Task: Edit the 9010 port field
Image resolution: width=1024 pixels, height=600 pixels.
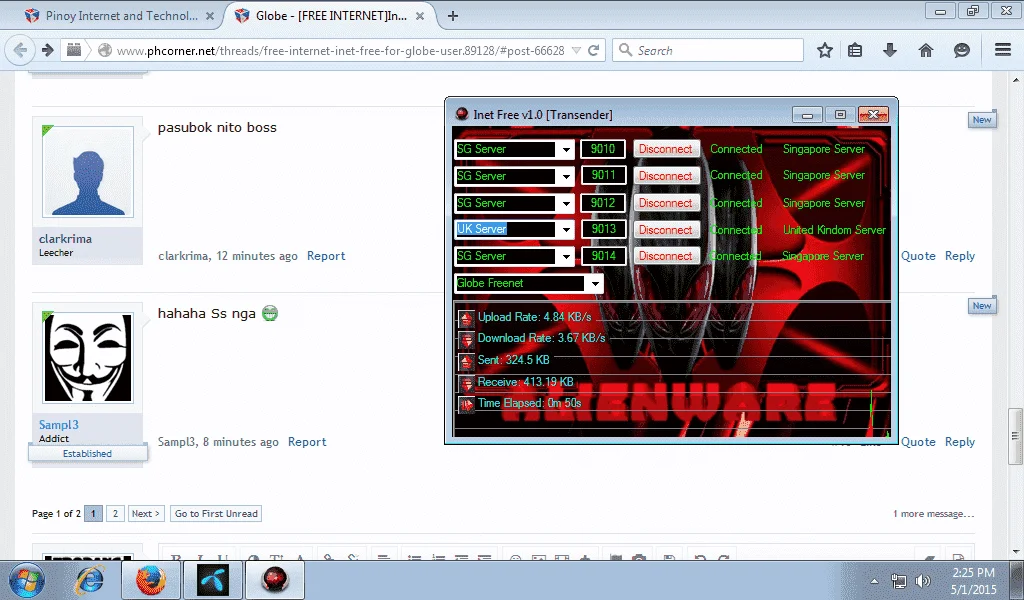Action: 603,149
